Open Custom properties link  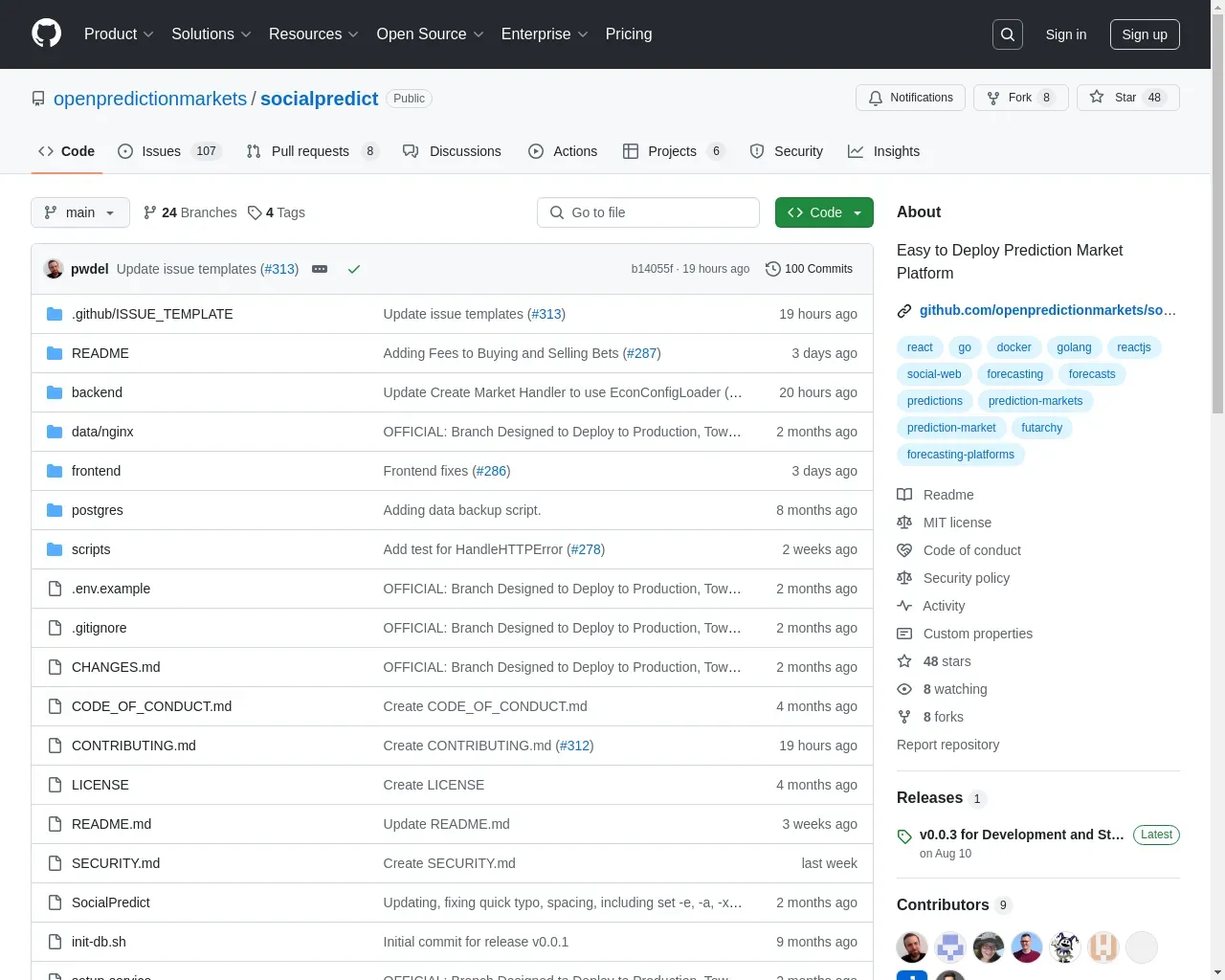tap(965, 634)
